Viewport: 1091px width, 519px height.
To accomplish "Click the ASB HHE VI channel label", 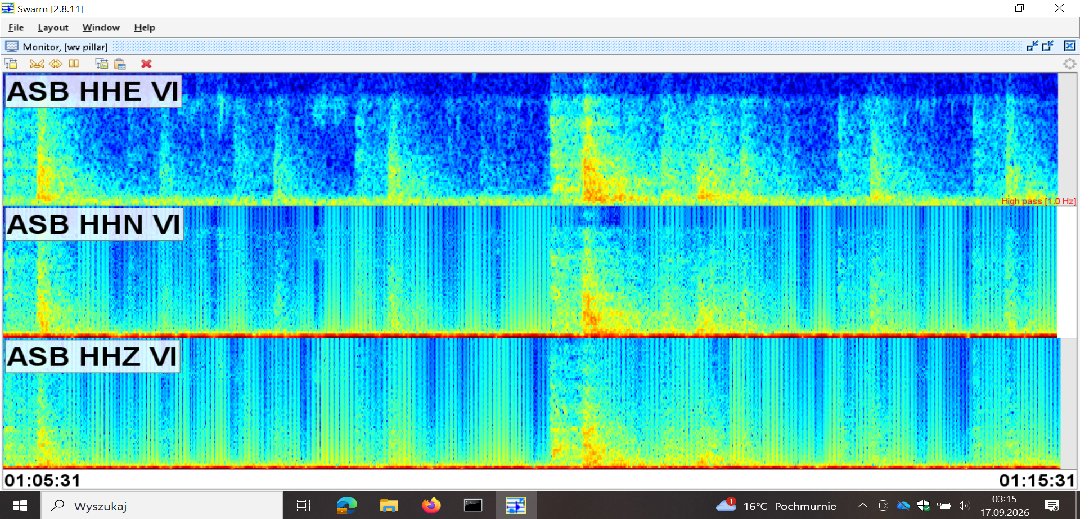I will (93, 92).
